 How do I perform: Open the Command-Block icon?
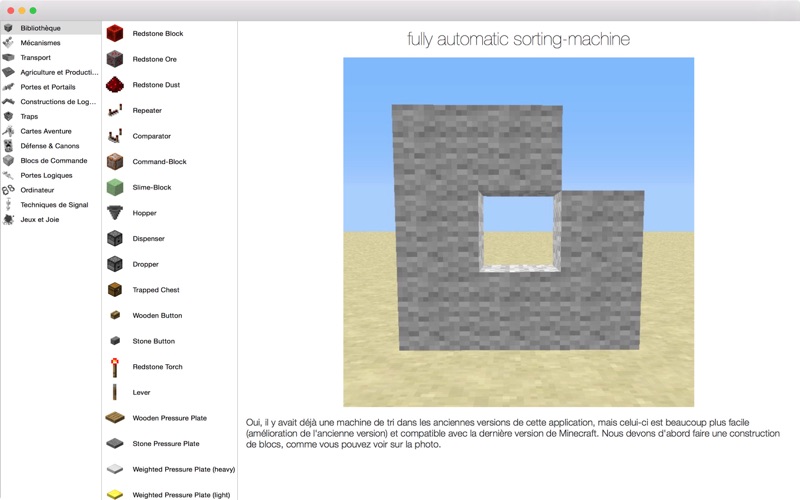point(115,162)
